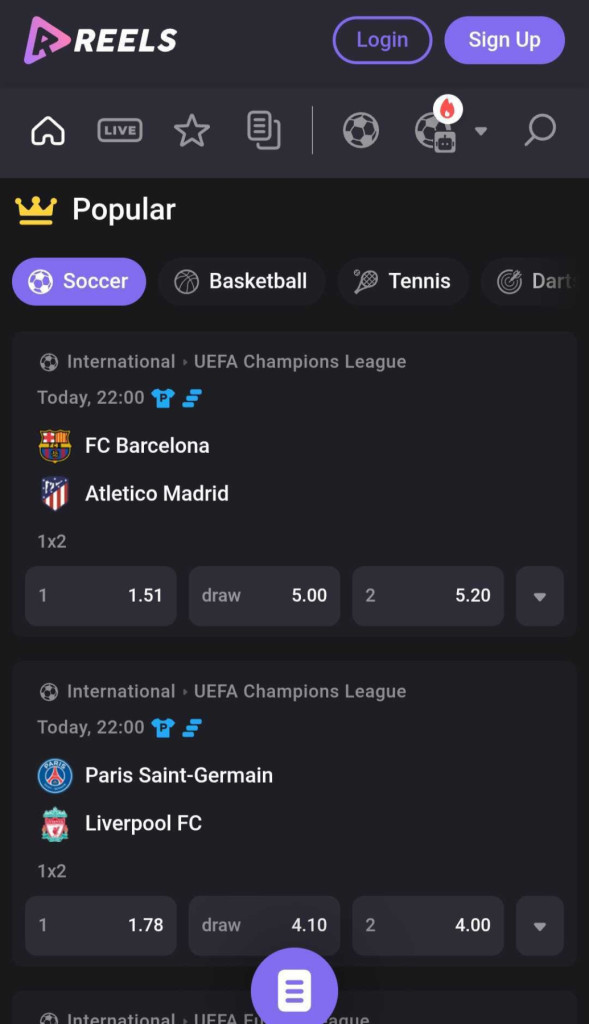Switch to the Basketball tab
This screenshot has width=589, height=1024.
(241, 281)
